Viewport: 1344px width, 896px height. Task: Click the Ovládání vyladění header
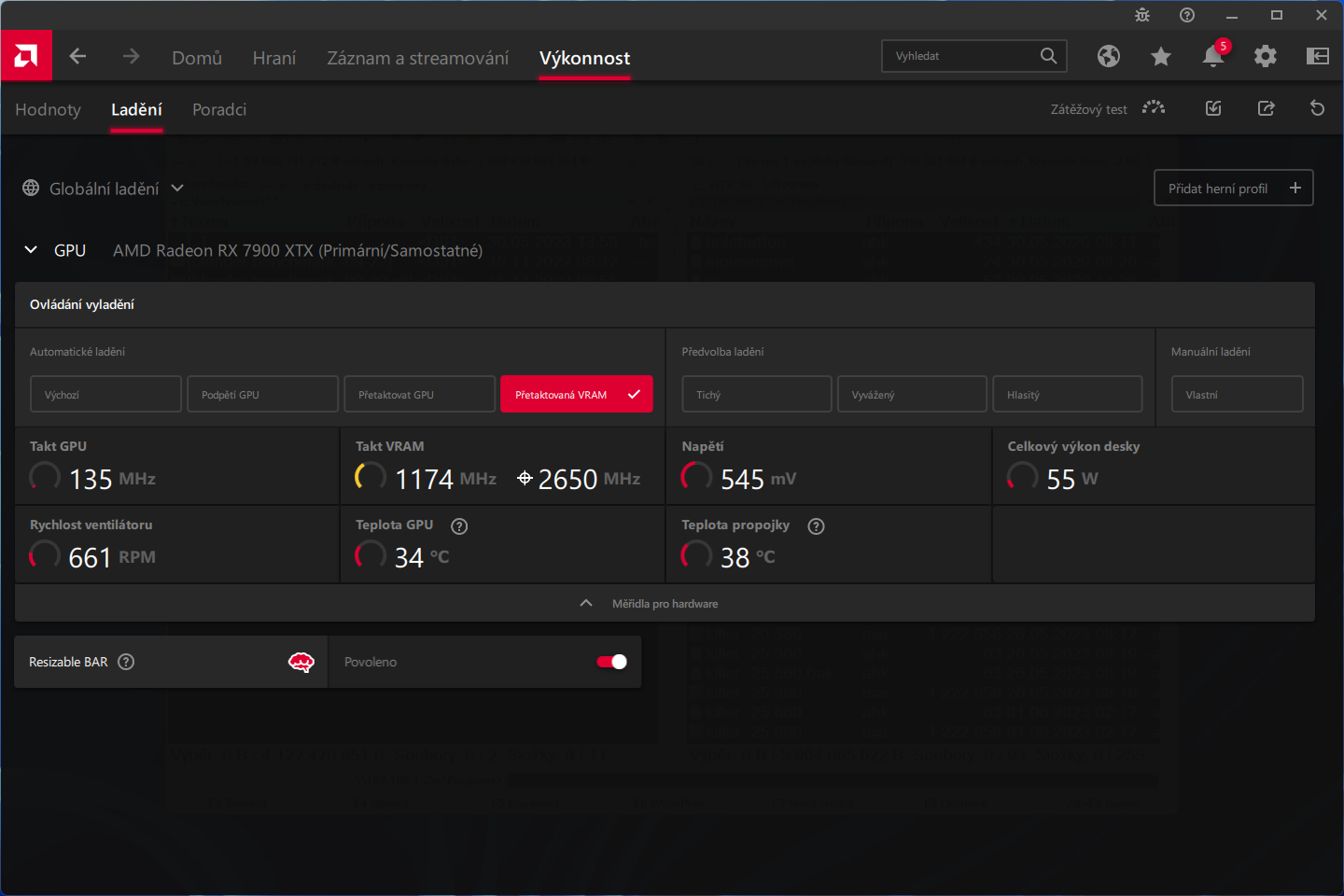pos(665,304)
